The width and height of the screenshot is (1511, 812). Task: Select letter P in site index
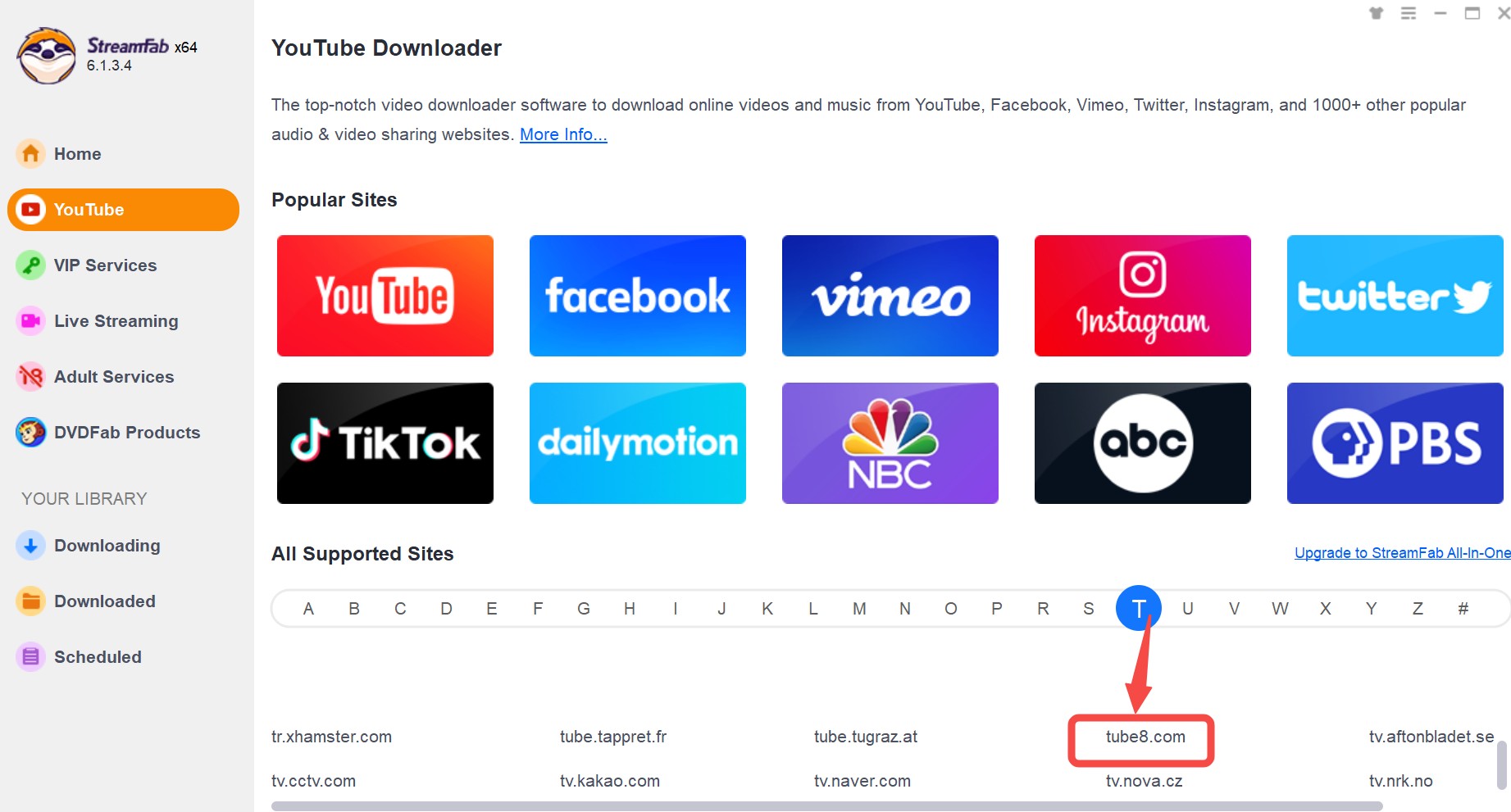coord(997,609)
